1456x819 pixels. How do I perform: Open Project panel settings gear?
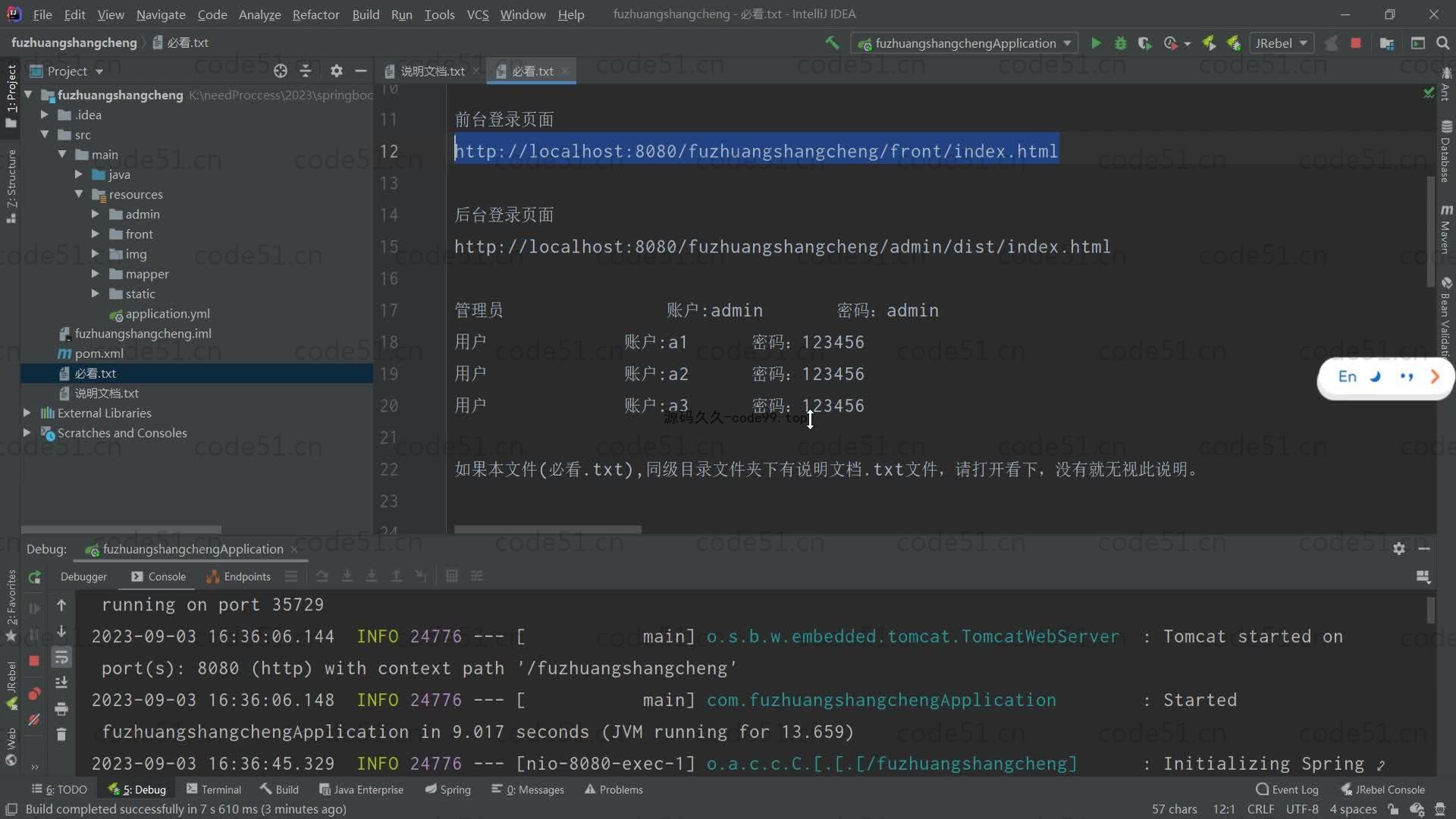pyautogui.click(x=337, y=71)
